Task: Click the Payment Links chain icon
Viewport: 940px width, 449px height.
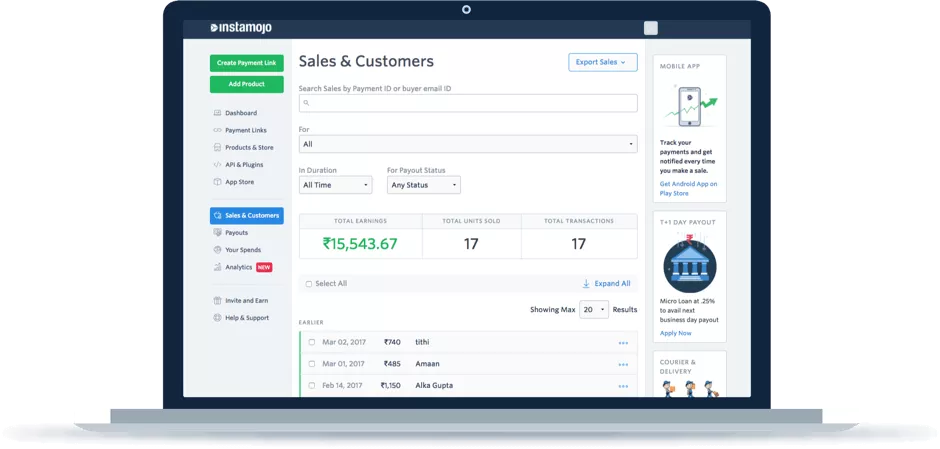Action: tap(217, 130)
